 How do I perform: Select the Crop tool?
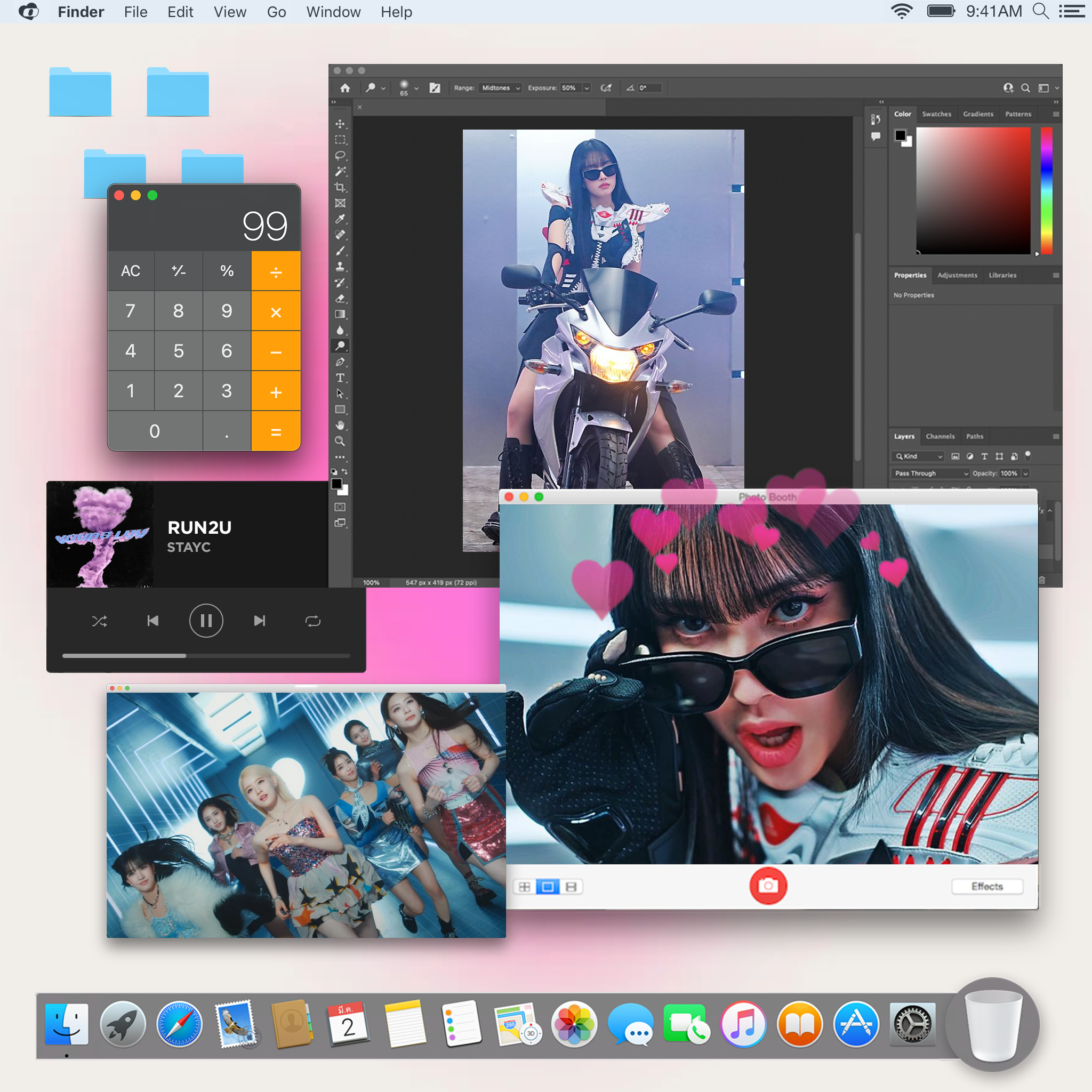pos(340,187)
